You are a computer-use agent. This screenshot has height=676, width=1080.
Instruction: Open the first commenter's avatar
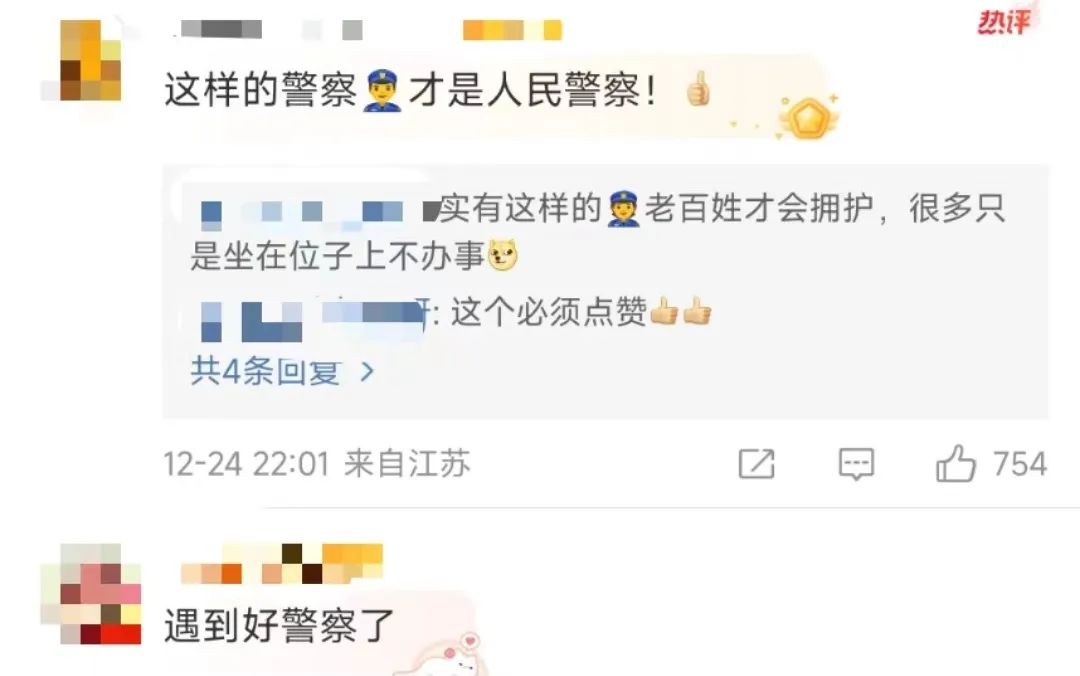pos(91,61)
